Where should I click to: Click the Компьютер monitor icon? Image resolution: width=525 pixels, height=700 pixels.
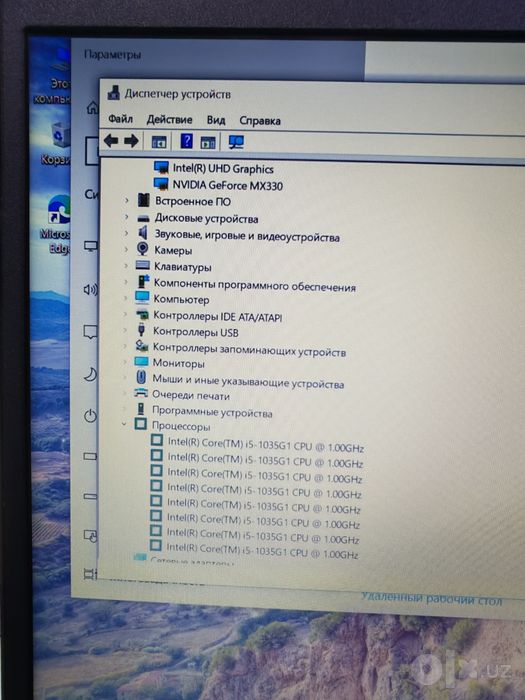click(x=142, y=297)
